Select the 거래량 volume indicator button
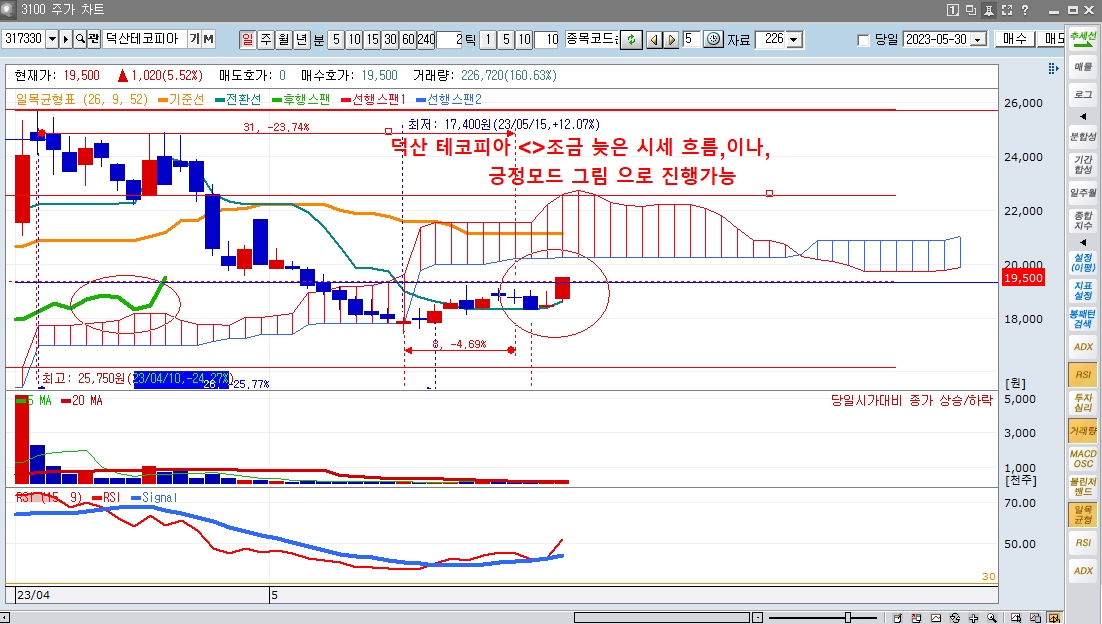Viewport: 1102px width, 624px height. tap(1083, 430)
